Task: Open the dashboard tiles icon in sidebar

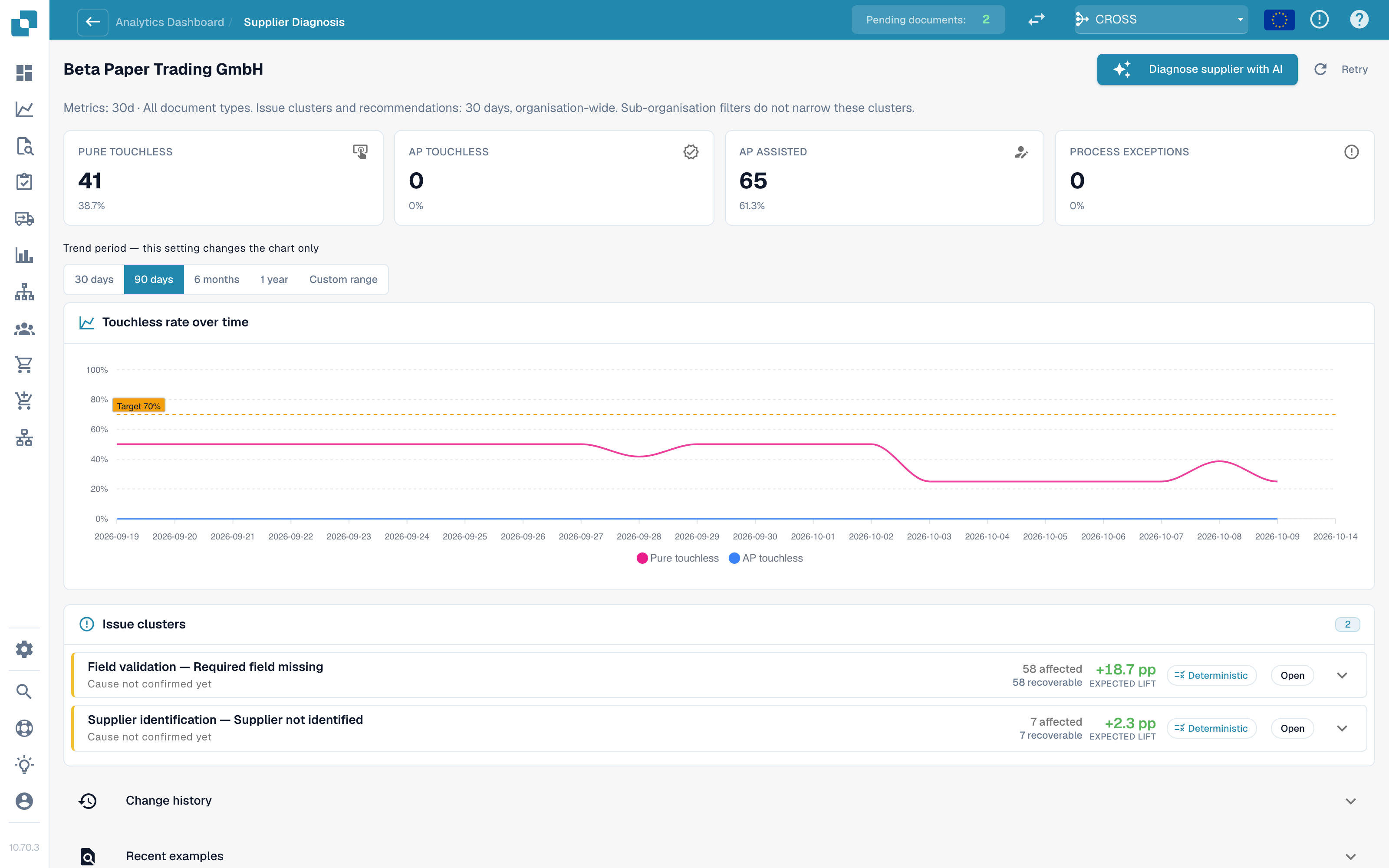Action: (24, 73)
